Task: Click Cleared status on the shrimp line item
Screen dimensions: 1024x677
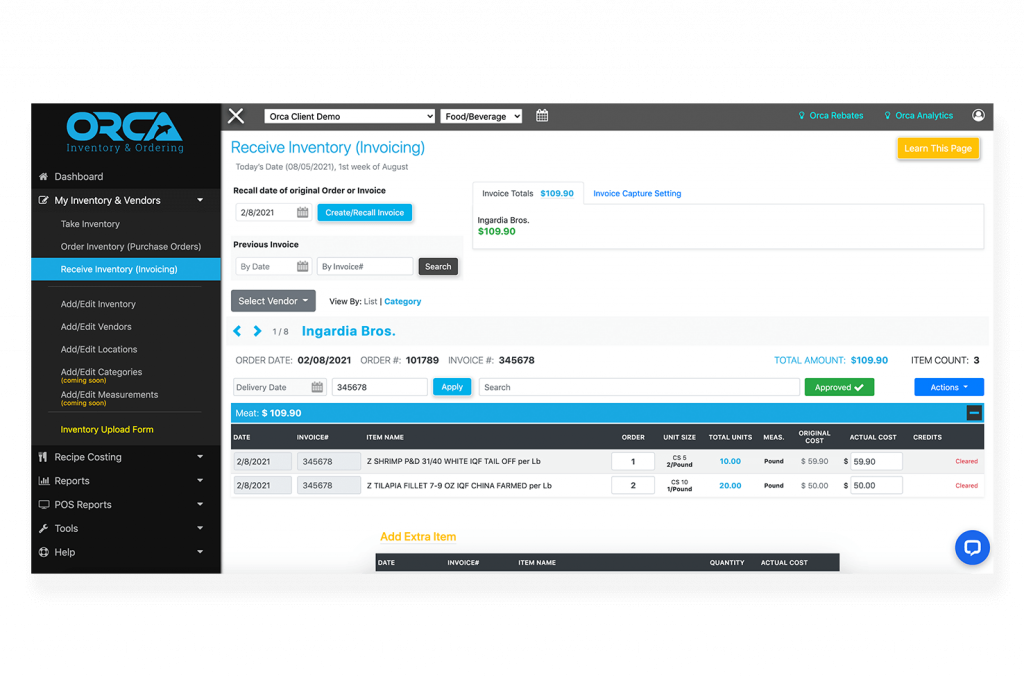Action: pyautogui.click(x=965, y=460)
